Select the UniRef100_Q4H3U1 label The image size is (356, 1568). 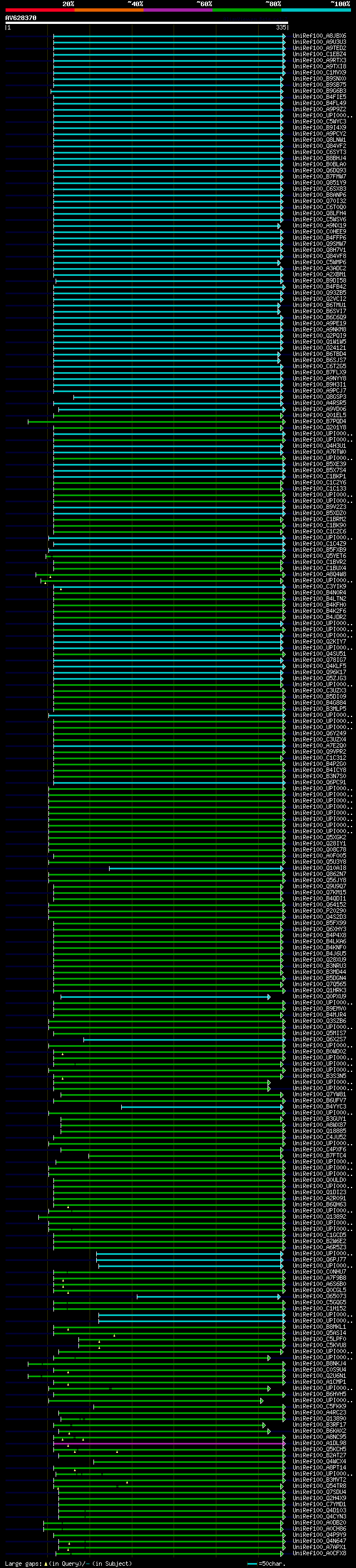(x=319, y=446)
